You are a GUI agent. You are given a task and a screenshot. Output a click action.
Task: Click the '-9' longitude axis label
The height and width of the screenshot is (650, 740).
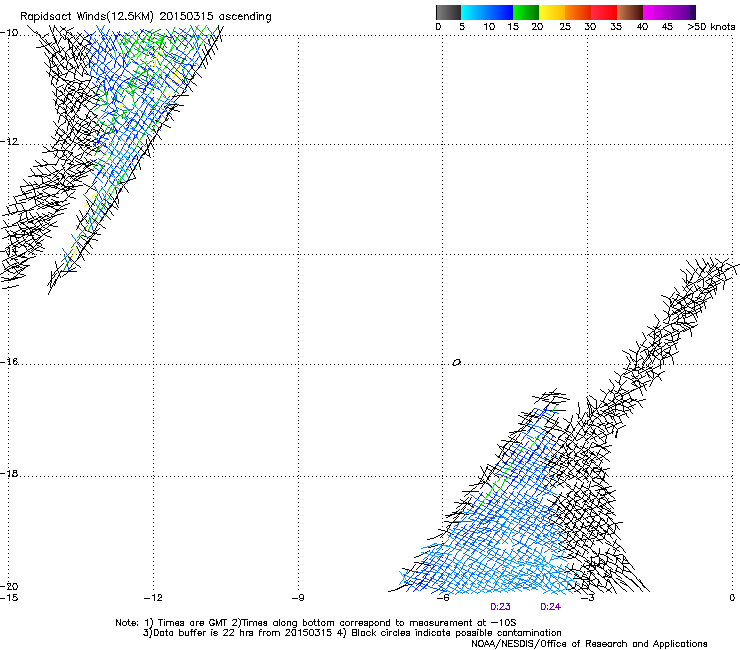pyautogui.click(x=298, y=598)
